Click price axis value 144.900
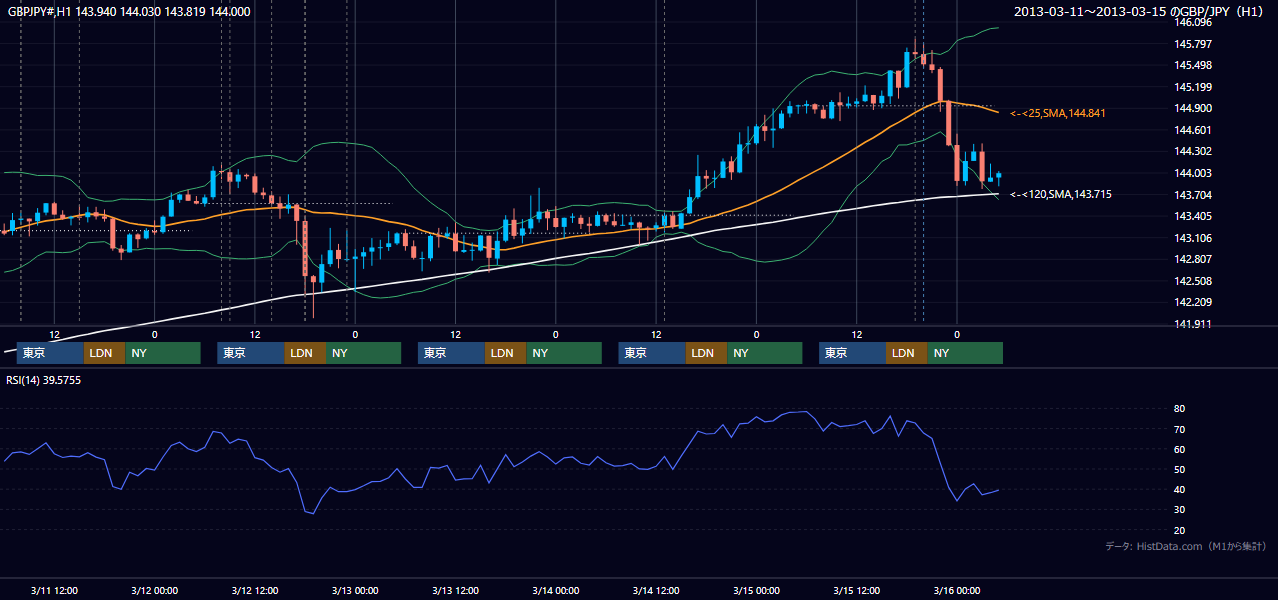The width and height of the screenshot is (1278, 600). pyautogui.click(x=1194, y=108)
